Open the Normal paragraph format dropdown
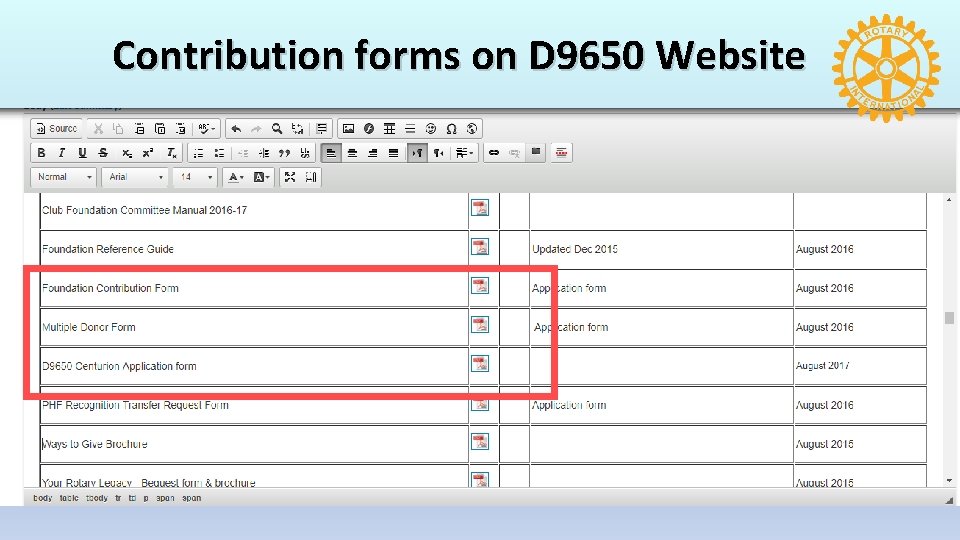 (64, 177)
